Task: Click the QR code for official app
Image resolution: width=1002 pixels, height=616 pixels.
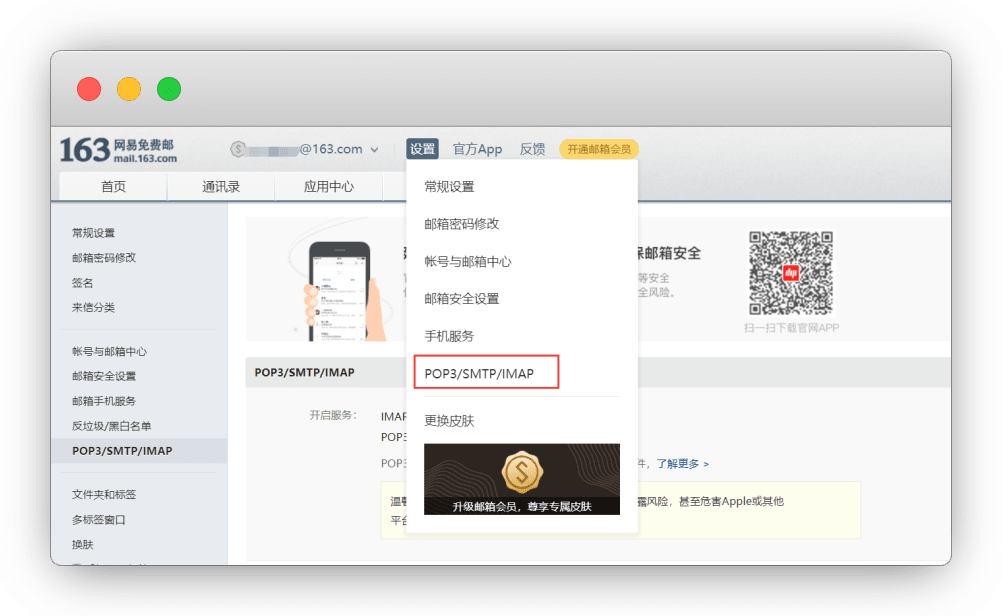Action: [790, 273]
